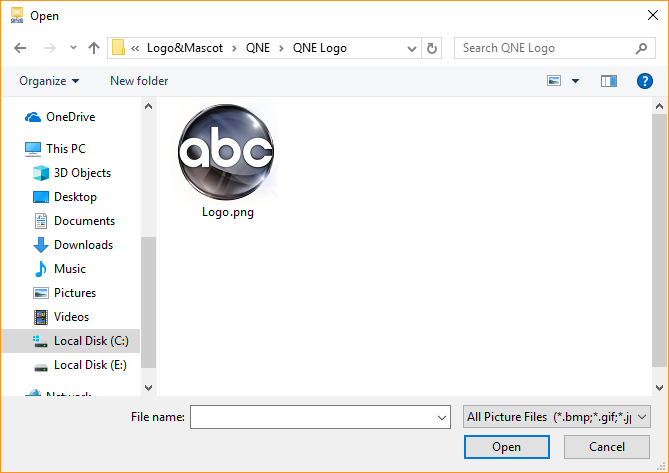Navigate to QNE folder in breadcrumb
Screen dimensions: 669x473
tap(258, 48)
